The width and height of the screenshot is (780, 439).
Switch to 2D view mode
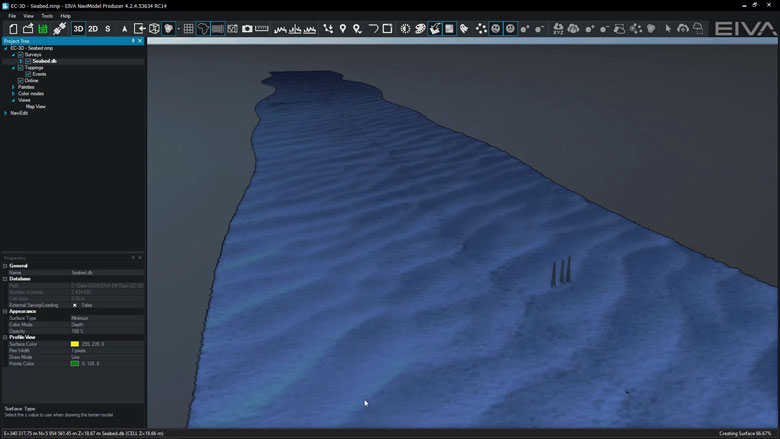(x=93, y=29)
